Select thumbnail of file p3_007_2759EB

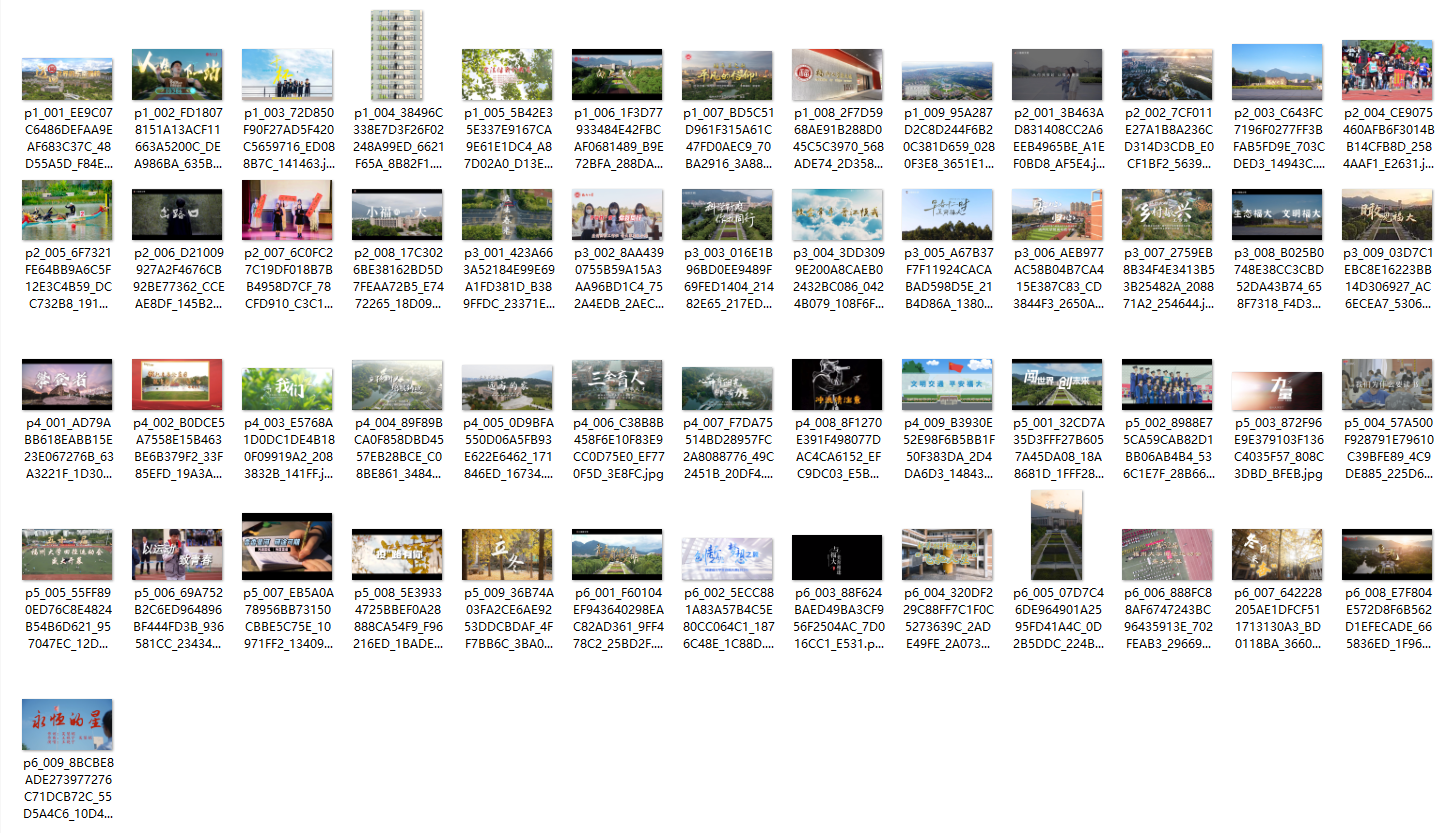click(1167, 215)
